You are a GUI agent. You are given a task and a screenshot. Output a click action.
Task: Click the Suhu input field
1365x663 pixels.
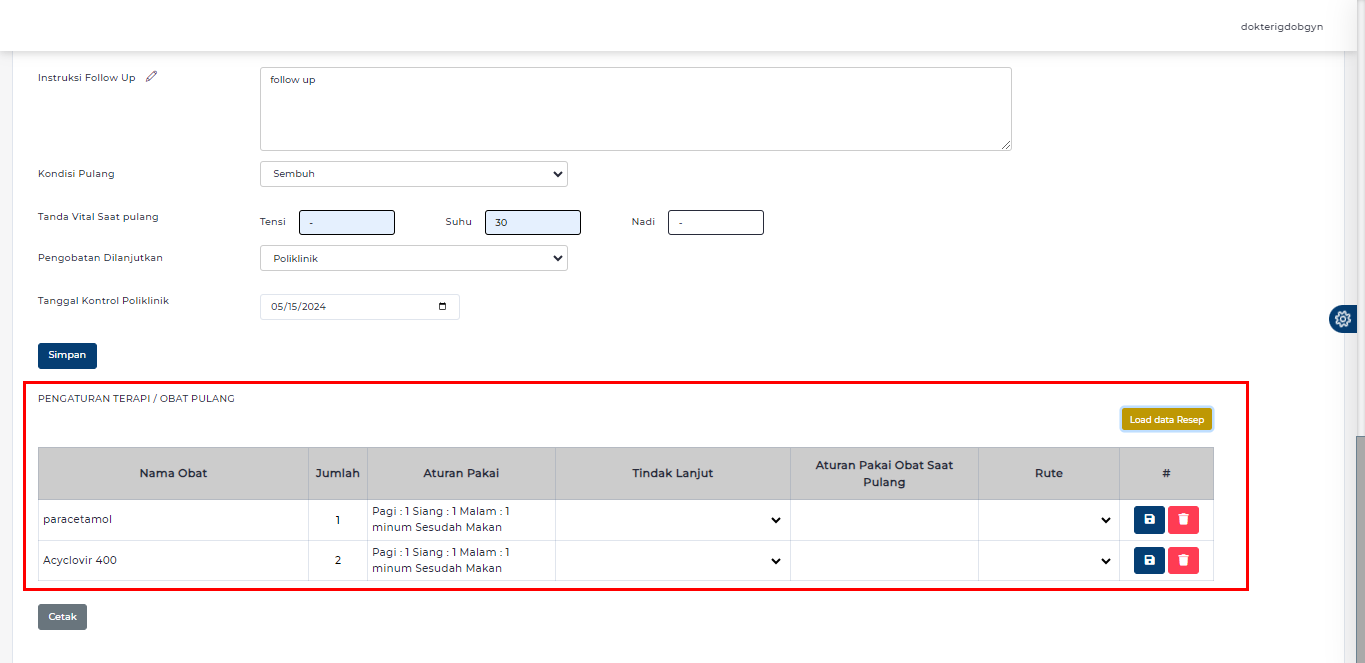pos(532,223)
